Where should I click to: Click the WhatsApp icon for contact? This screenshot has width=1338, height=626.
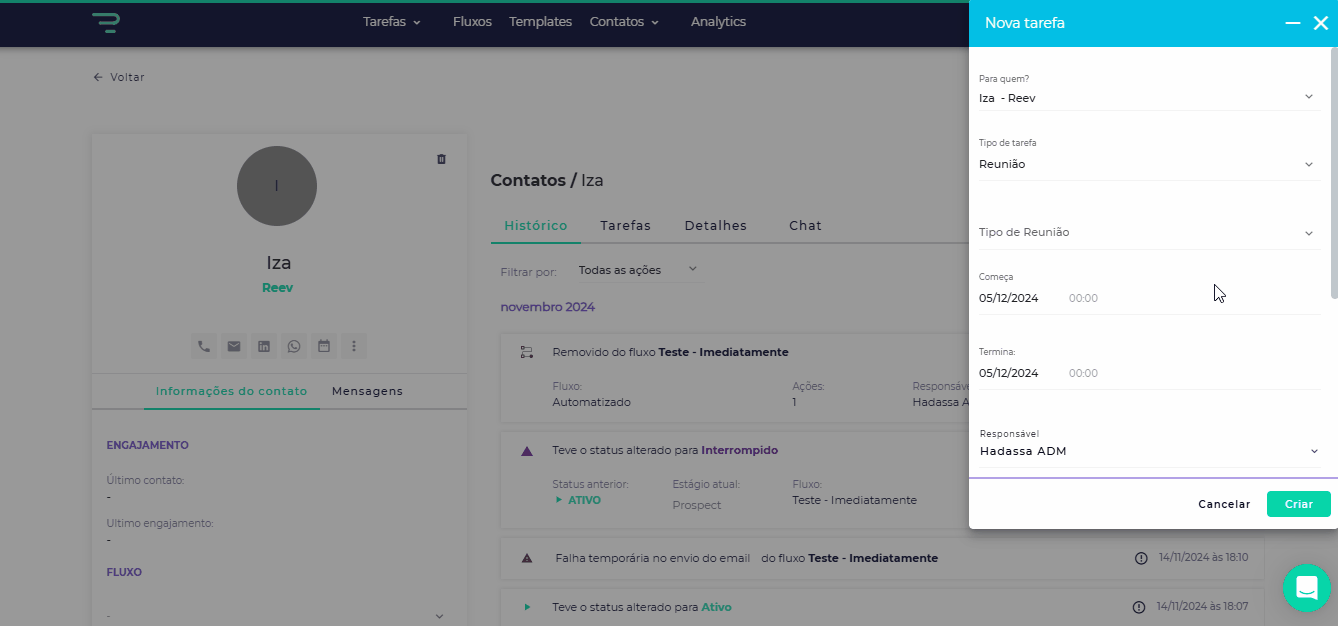click(x=294, y=346)
